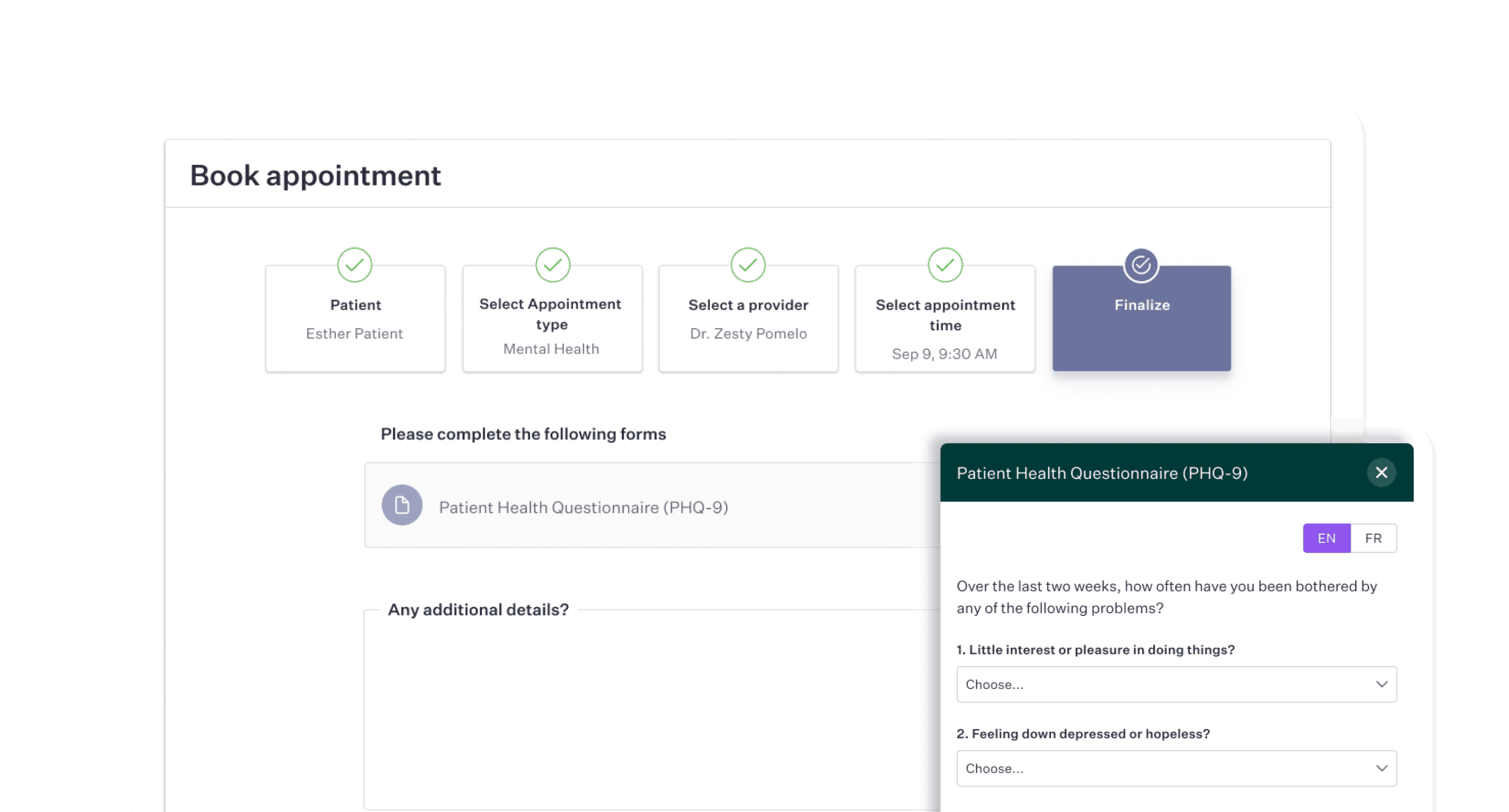Click the 'Any additional details?' label
Screen dimensions: 1509x812
[x=478, y=610]
